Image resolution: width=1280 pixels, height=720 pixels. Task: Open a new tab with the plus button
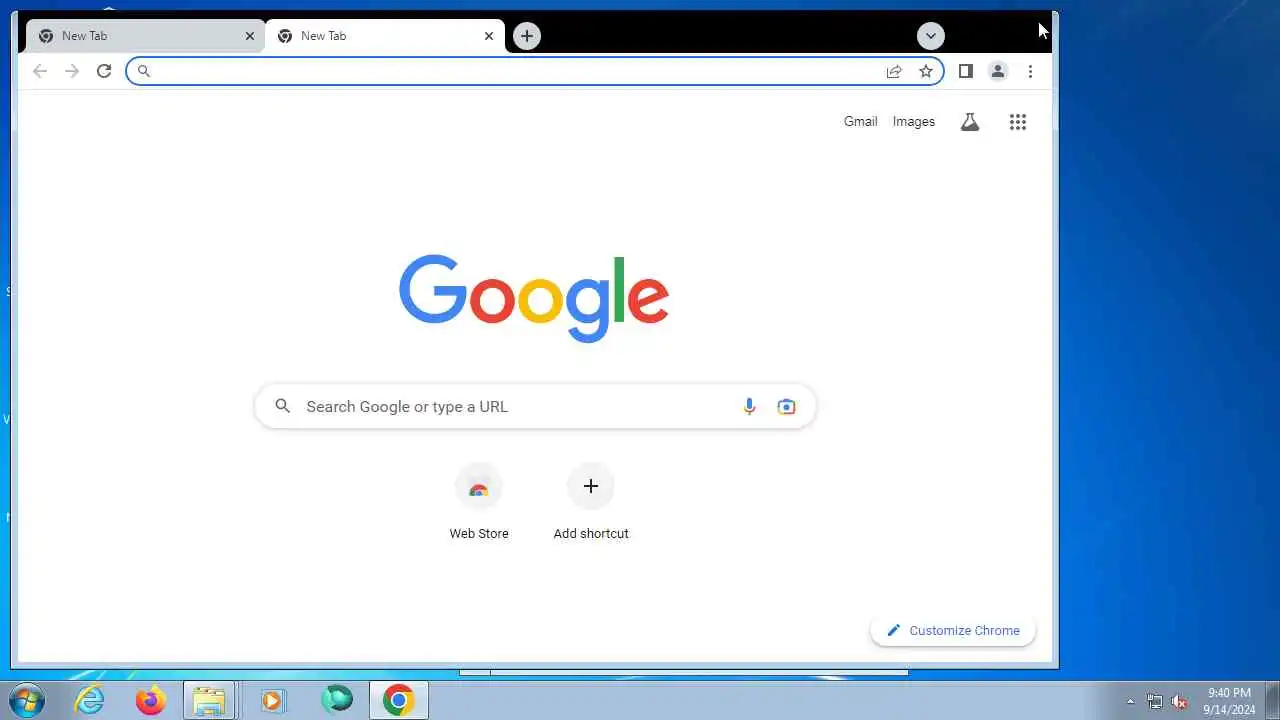(527, 36)
